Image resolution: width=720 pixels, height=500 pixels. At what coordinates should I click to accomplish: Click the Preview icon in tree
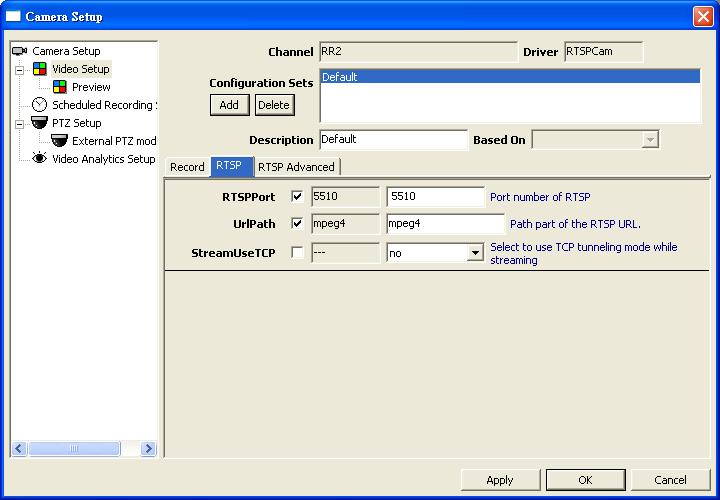pos(59,87)
